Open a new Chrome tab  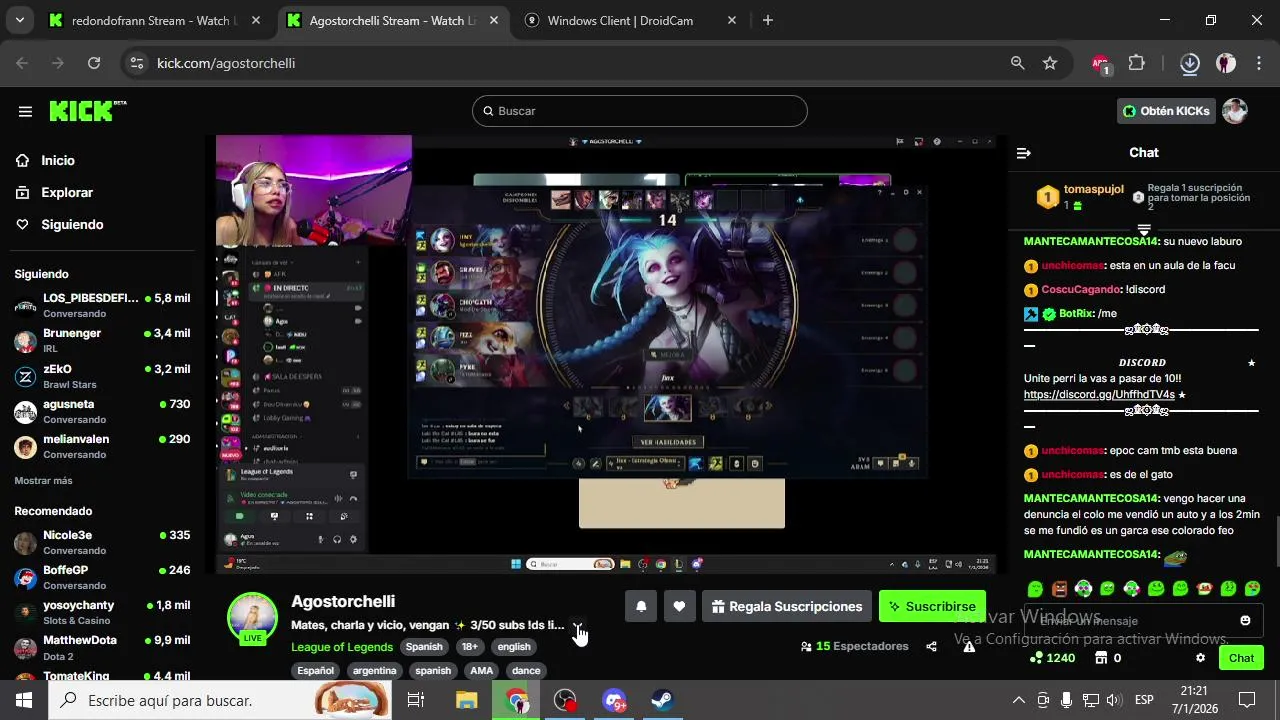767,20
